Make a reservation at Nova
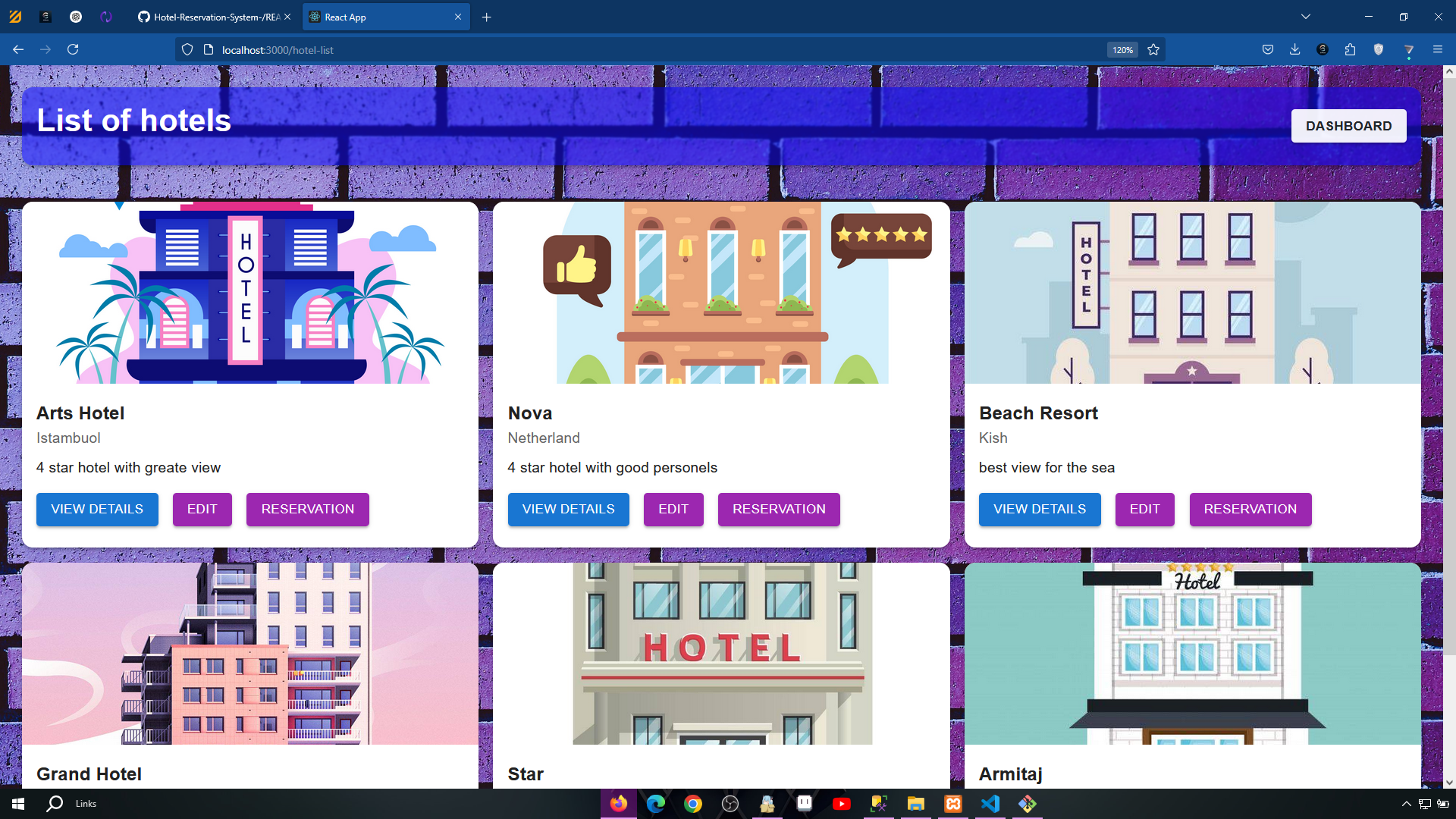Image resolution: width=1456 pixels, height=819 pixels. [x=779, y=509]
